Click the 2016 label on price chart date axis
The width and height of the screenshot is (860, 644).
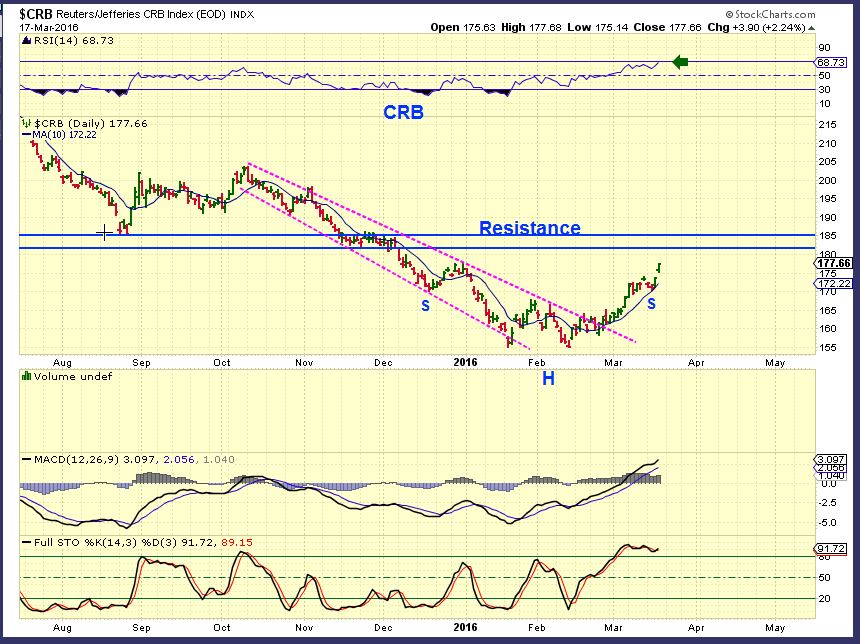pos(465,362)
